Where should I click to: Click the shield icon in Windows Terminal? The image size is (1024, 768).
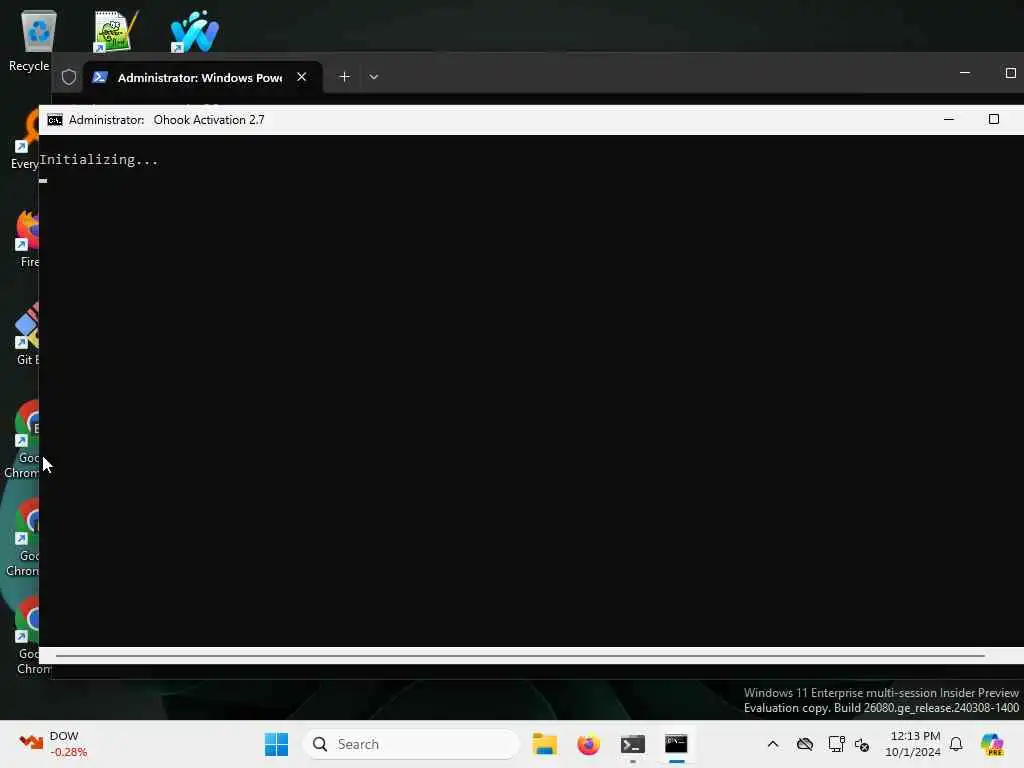tap(69, 77)
